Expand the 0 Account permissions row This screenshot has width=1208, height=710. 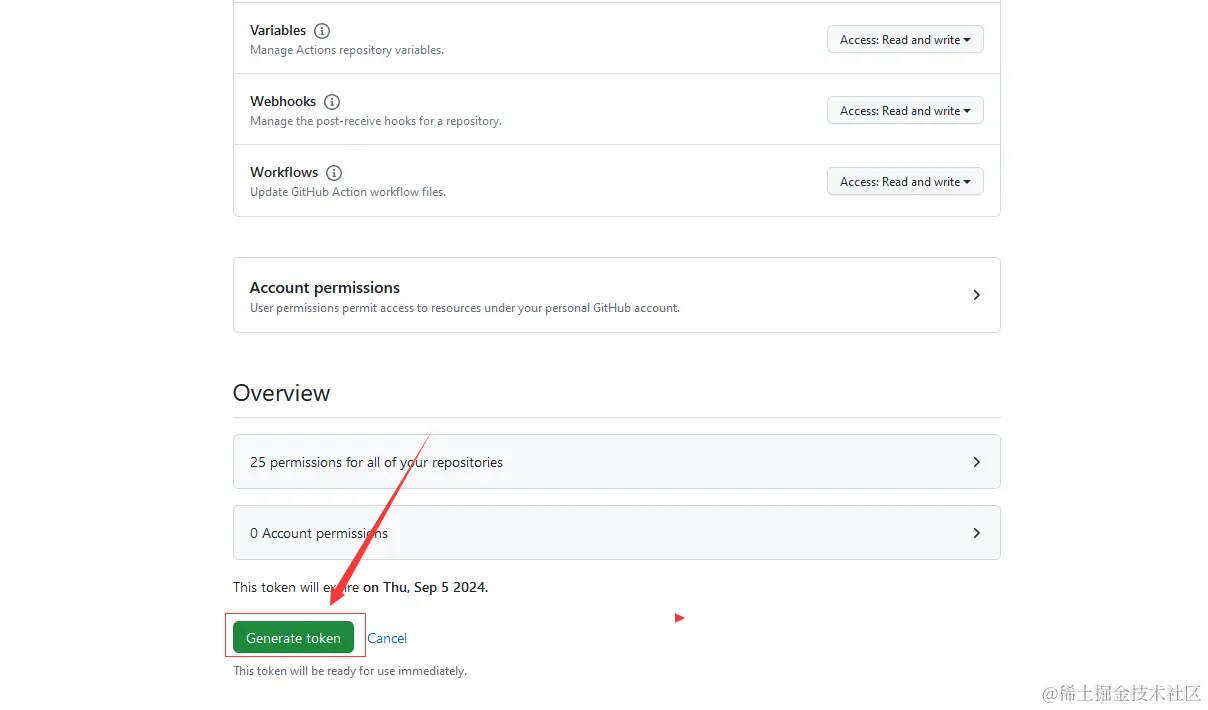pos(616,533)
